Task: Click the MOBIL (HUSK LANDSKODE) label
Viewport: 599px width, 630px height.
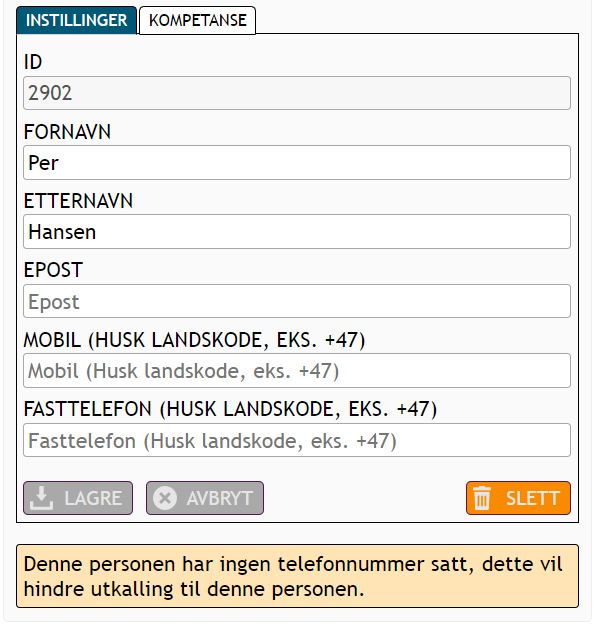Action: pyautogui.click(x=194, y=340)
